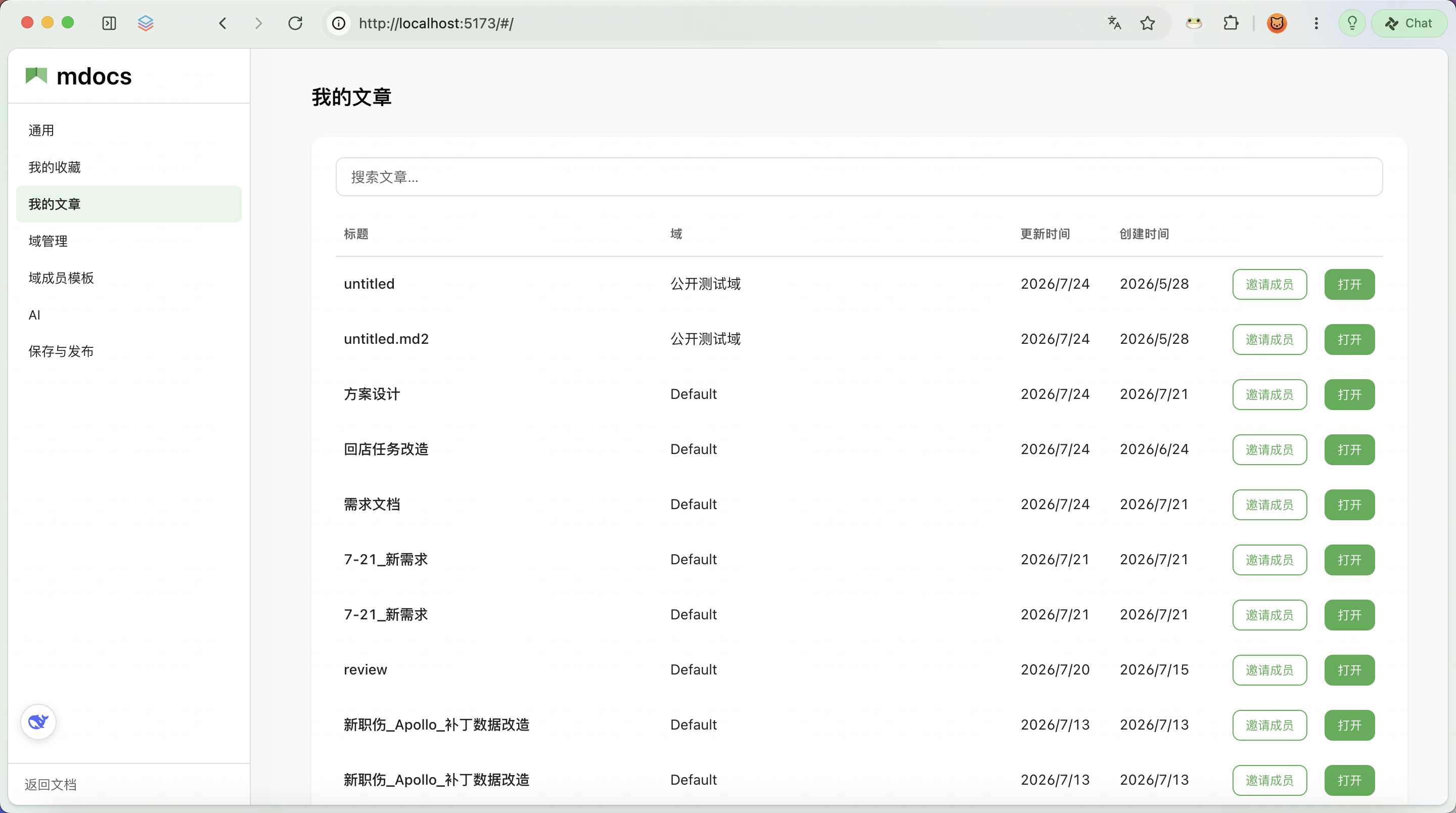Toggle the browser sidebar panel icon
Image resolution: width=1456 pixels, height=813 pixels.
click(x=109, y=23)
